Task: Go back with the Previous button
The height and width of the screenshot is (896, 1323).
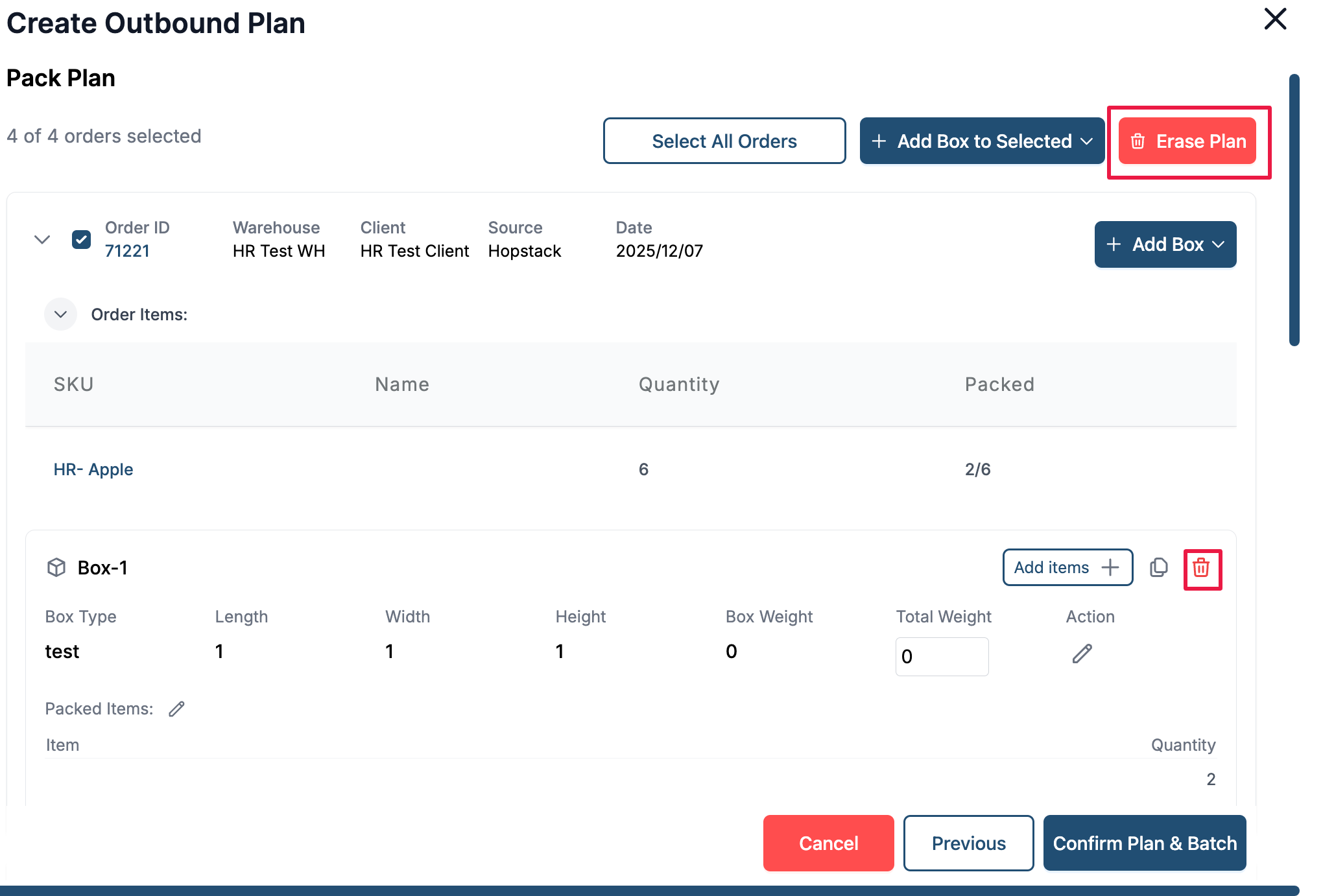Action: pos(968,843)
